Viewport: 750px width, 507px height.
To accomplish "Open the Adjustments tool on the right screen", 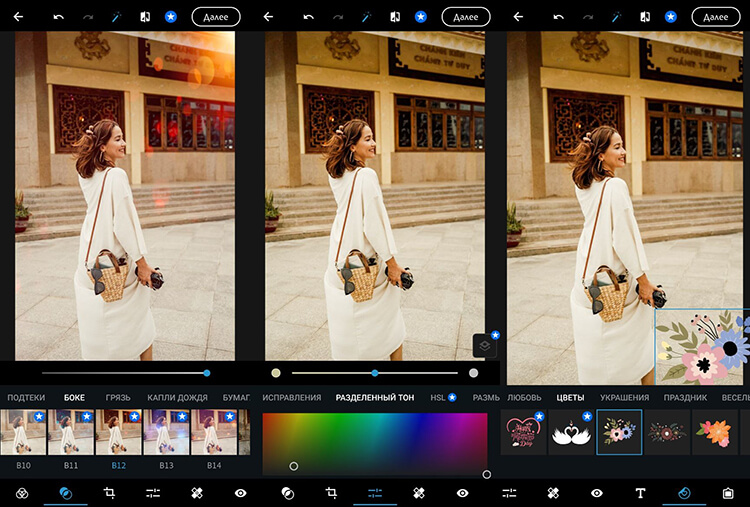I will pyautogui.click(x=509, y=493).
